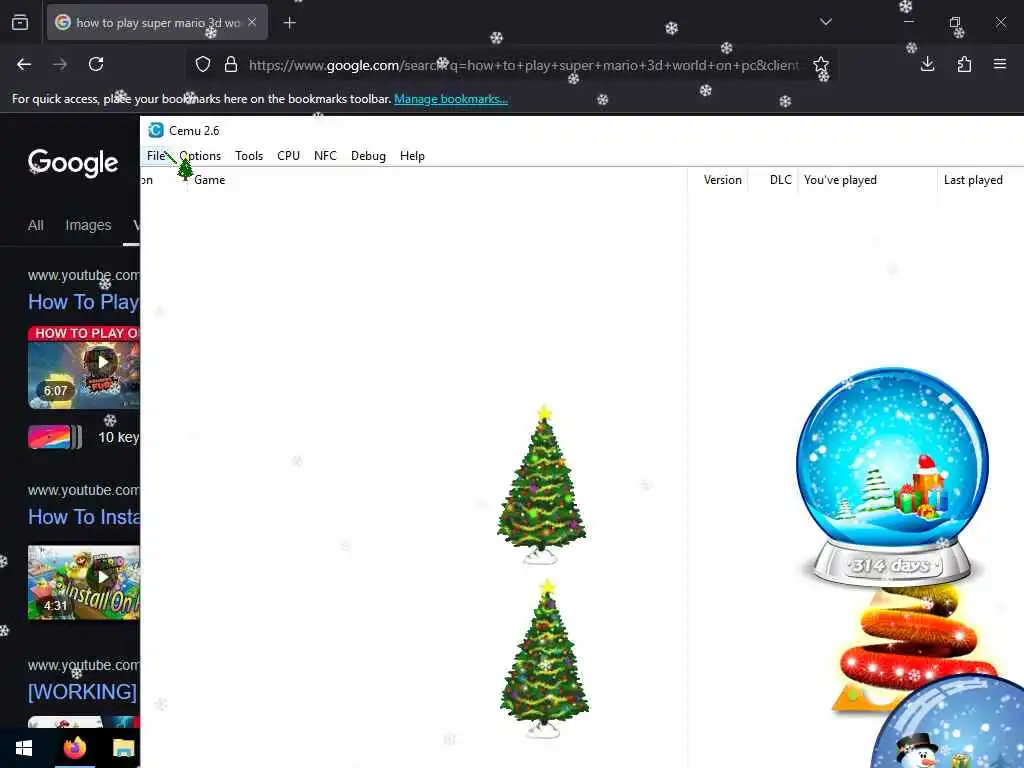Open the Options menu in Cemu
Viewport: 1024px width, 768px height.
pos(200,156)
